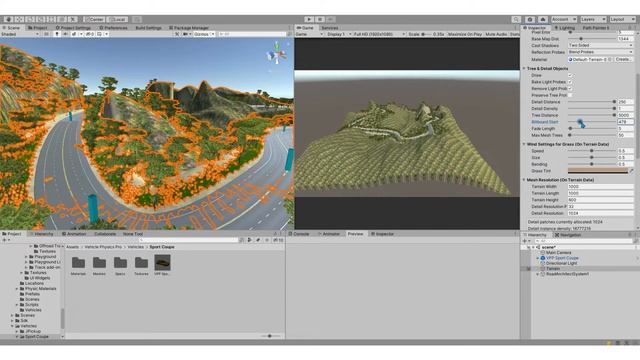The width and height of the screenshot is (640, 360).
Task: Open the Layers dropdown
Action: [593, 19]
